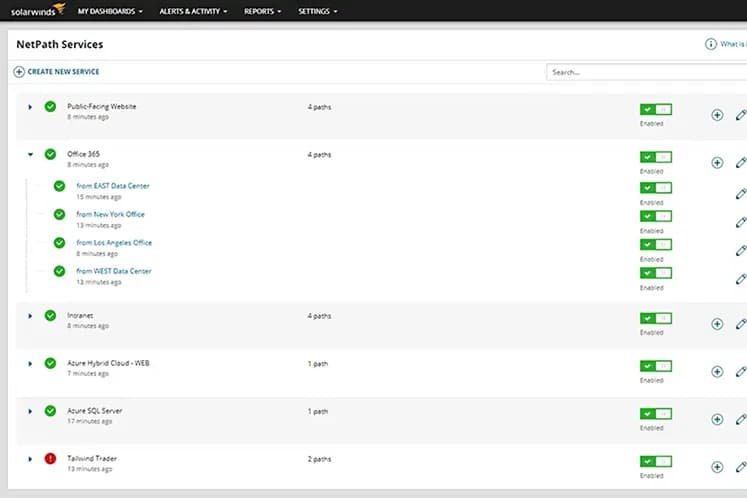Collapse the Office 365 row

[x=30, y=154]
